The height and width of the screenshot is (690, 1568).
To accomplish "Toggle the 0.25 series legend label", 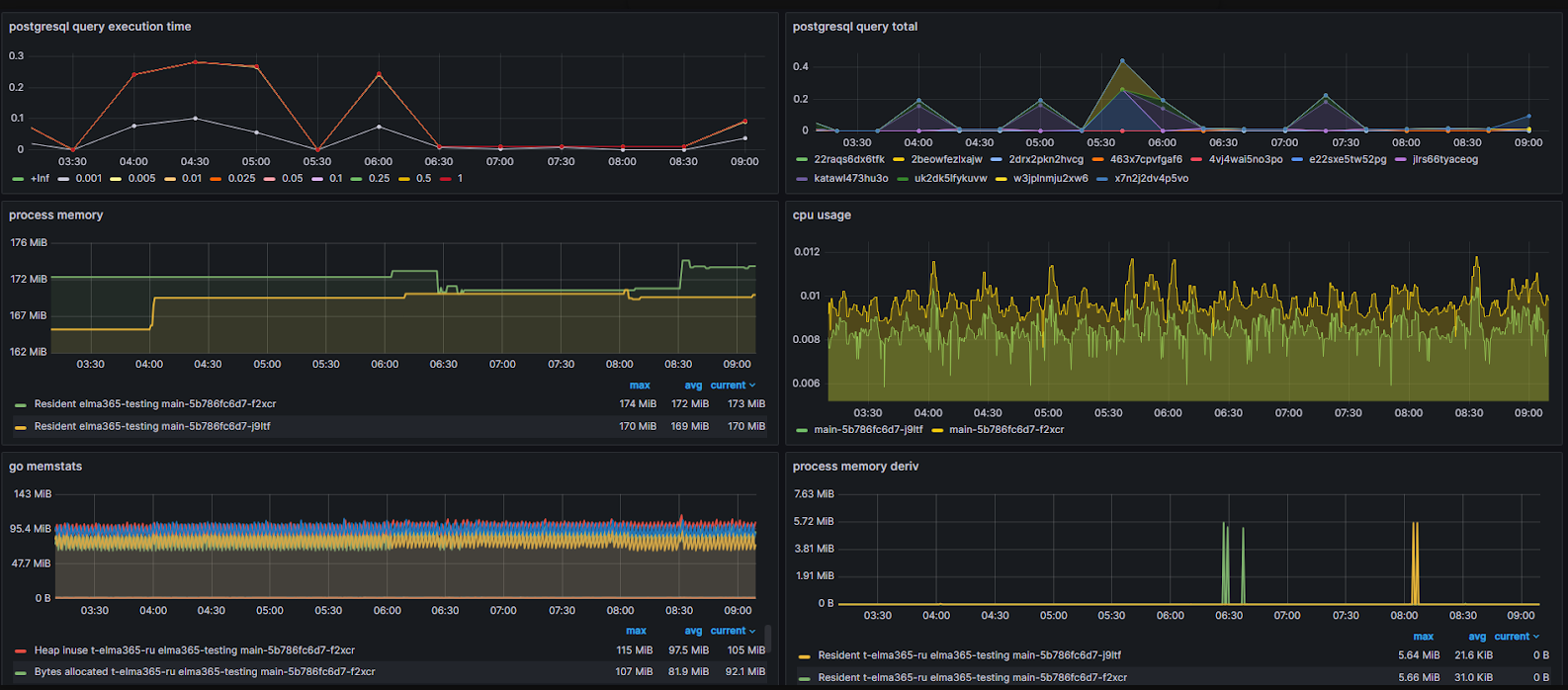I will (379, 179).
